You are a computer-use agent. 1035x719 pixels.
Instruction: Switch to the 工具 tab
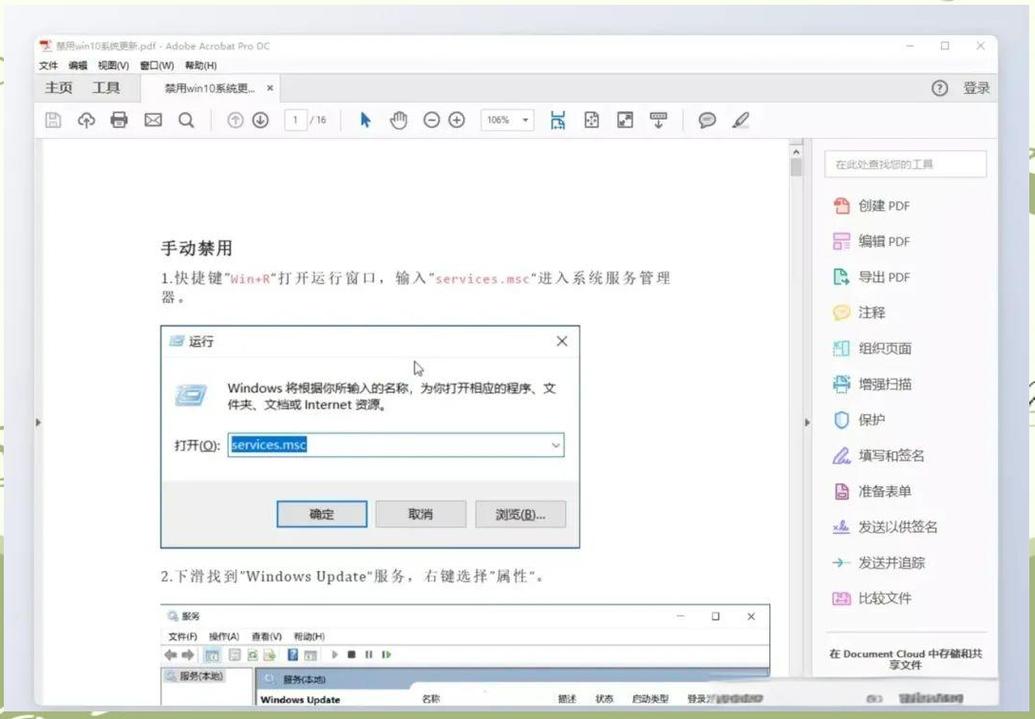(106, 88)
